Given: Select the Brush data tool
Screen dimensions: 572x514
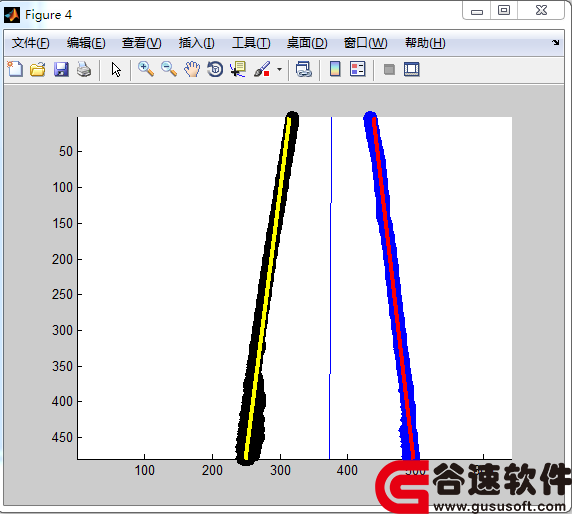Looking at the screenshot, I should [262, 69].
